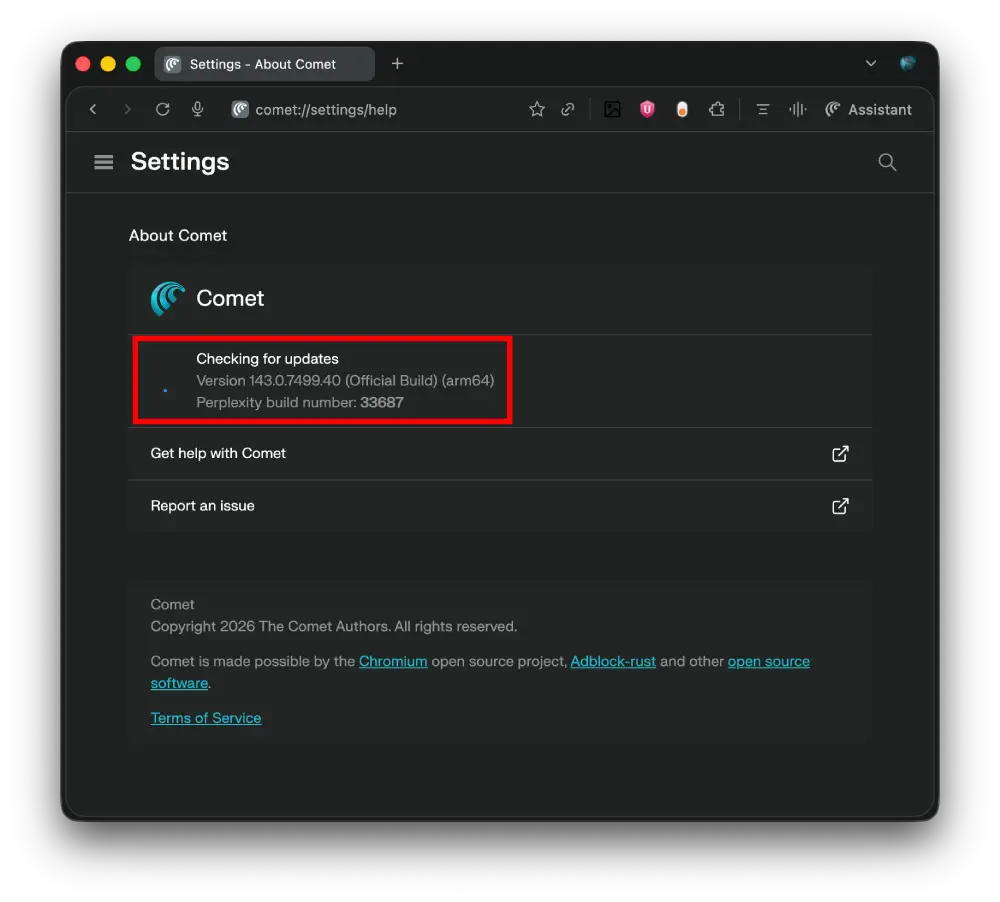Click the About Comet heading
The height and width of the screenshot is (902, 1000).
pyautogui.click(x=178, y=235)
